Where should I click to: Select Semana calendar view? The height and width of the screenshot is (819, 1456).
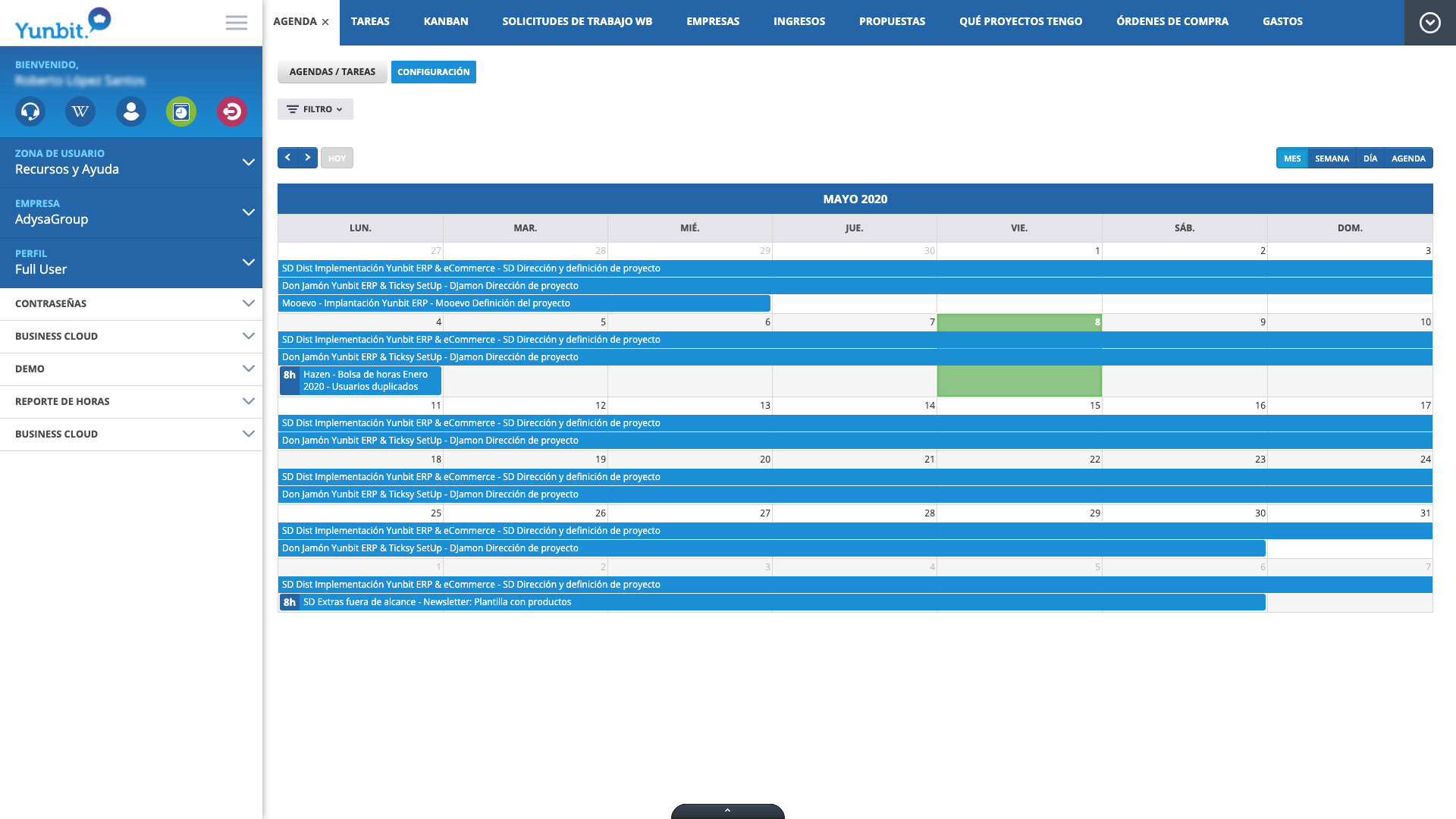click(x=1332, y=158)
